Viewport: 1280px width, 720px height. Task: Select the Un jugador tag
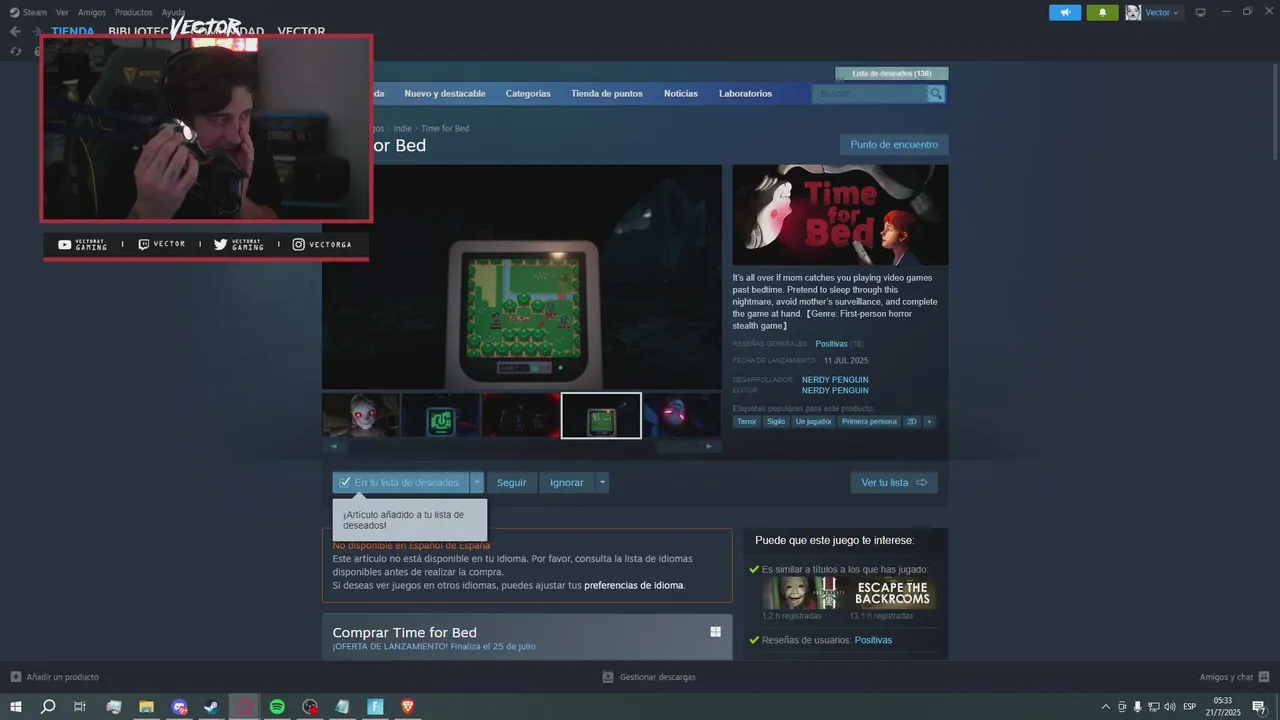coord(813,422)
